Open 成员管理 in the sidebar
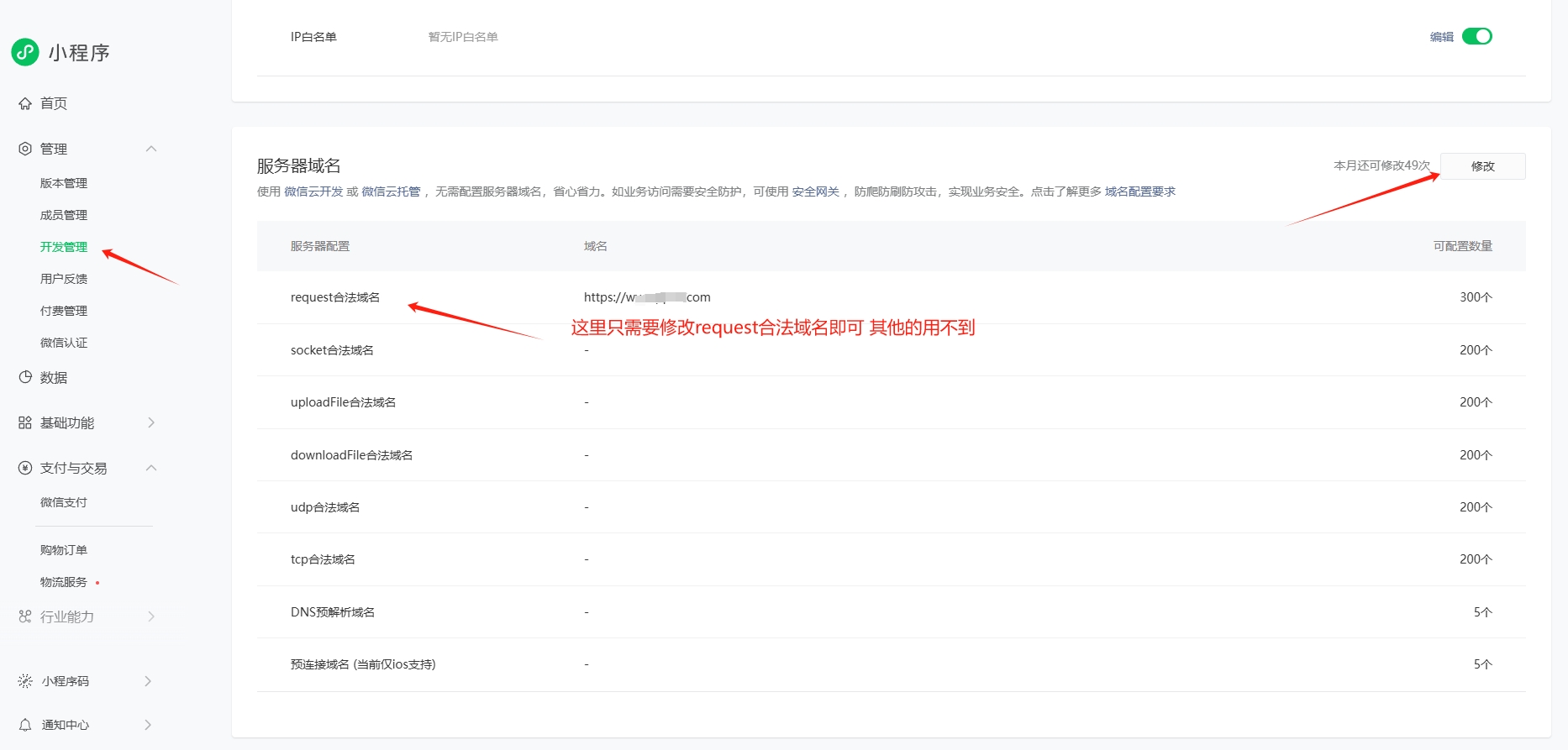This screenshot has height=750, width=1568. (64, 215)
